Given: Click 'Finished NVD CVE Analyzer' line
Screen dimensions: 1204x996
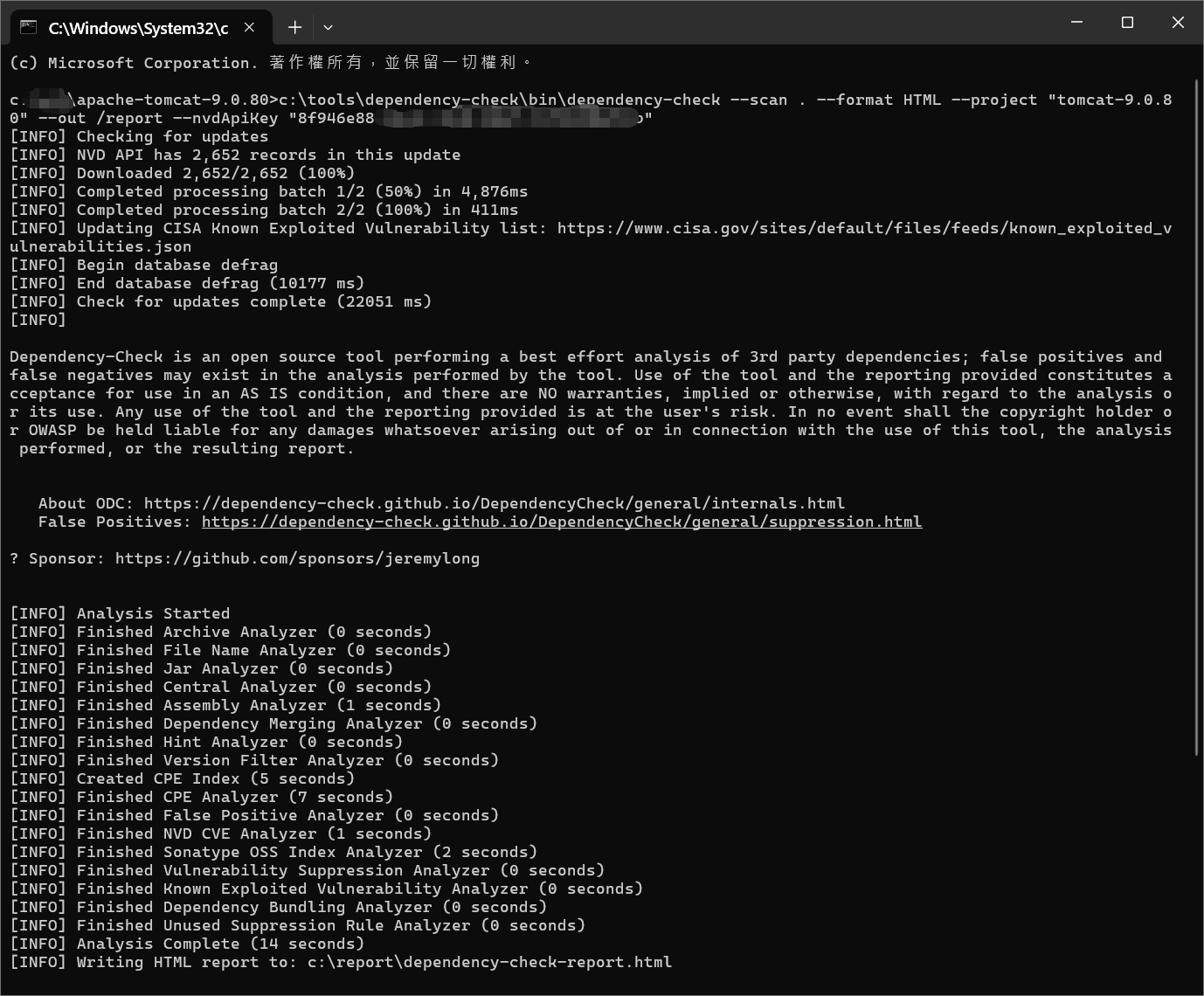Looking at the screenshot, I should coord(221,833).
